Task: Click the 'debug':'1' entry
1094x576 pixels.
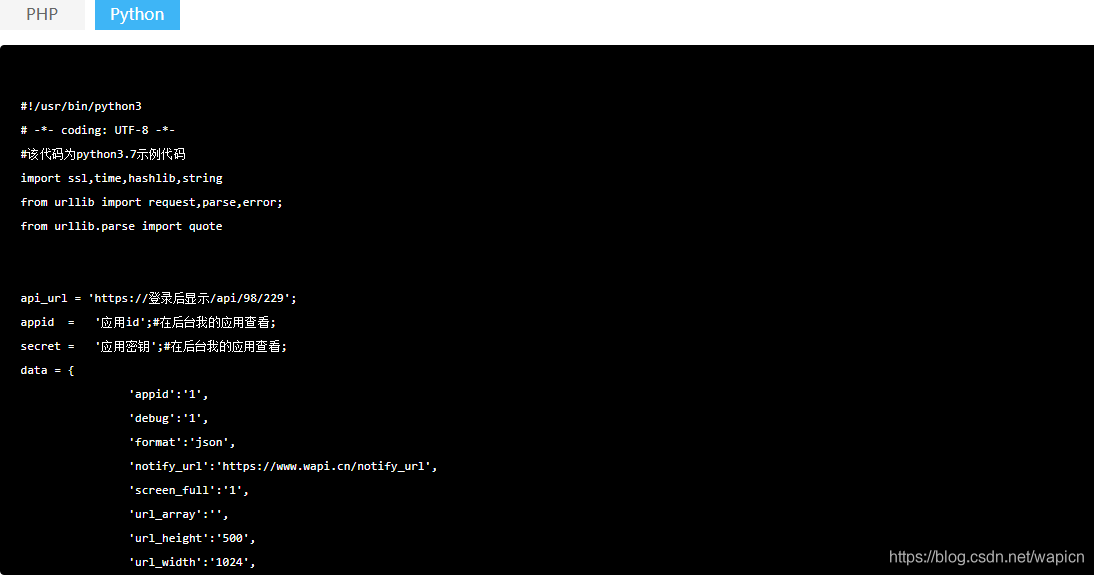Action: [168, 418]
